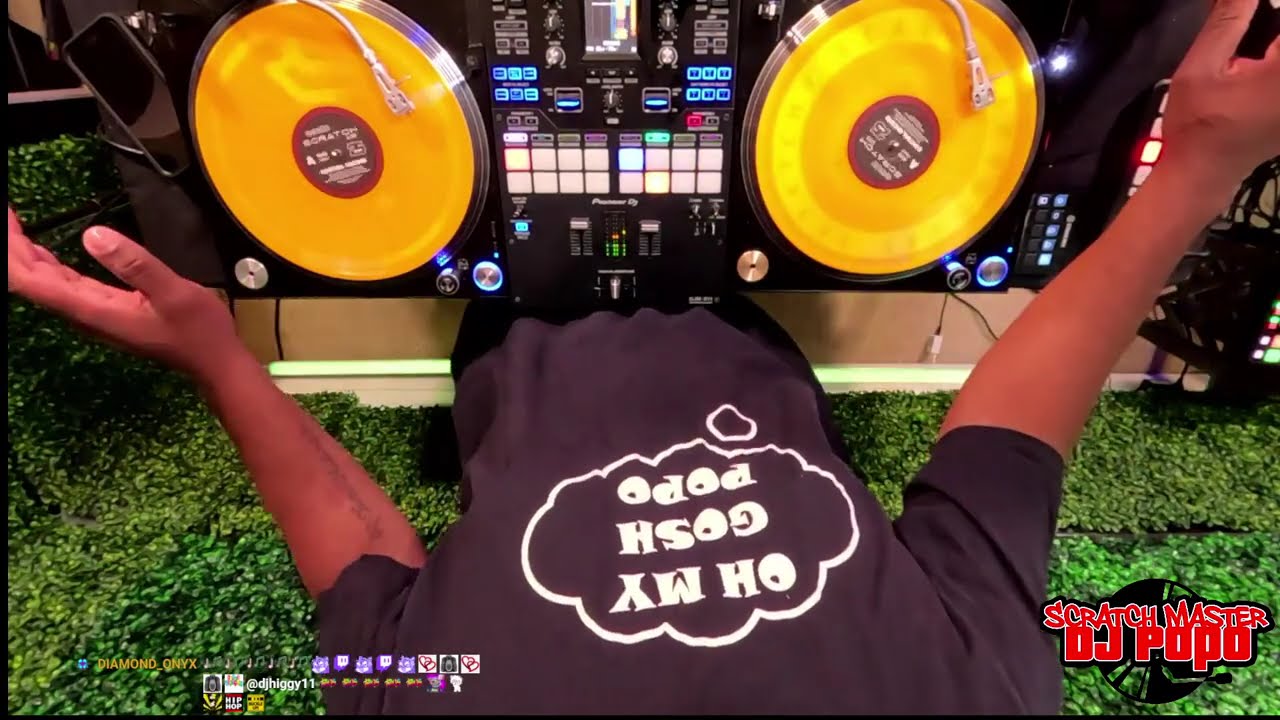Click the speaker emote between the hearts
The height and width of the screenshot is (720, 1280).
tap(449, 664)
